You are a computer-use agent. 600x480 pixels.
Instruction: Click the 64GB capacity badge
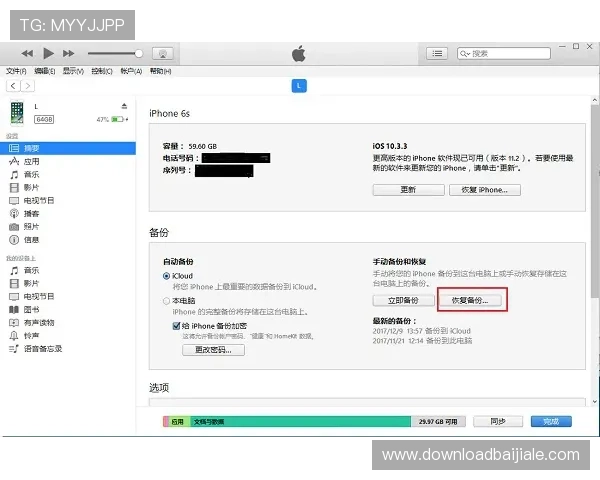[x=44, y=119]
